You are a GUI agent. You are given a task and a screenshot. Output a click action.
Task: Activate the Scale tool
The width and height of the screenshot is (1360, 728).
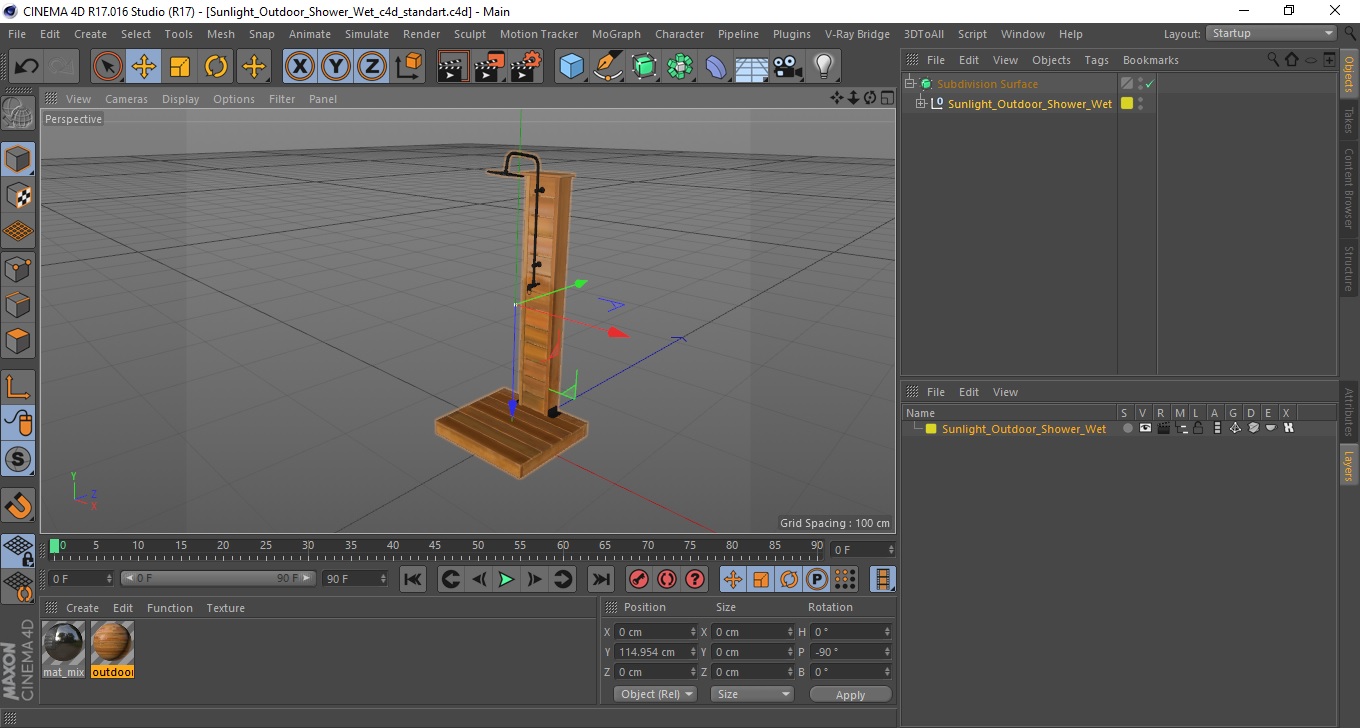coord(180,67)
